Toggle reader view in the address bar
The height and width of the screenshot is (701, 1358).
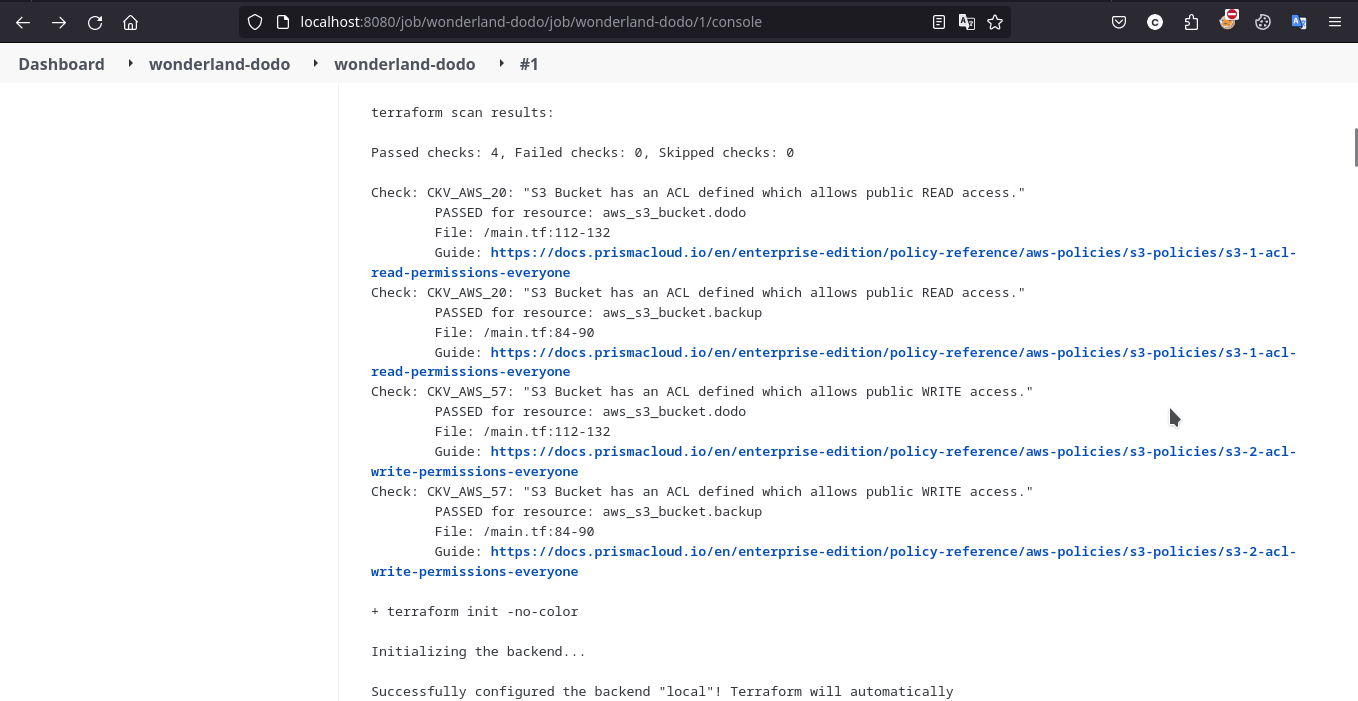(x=939, y=22)
